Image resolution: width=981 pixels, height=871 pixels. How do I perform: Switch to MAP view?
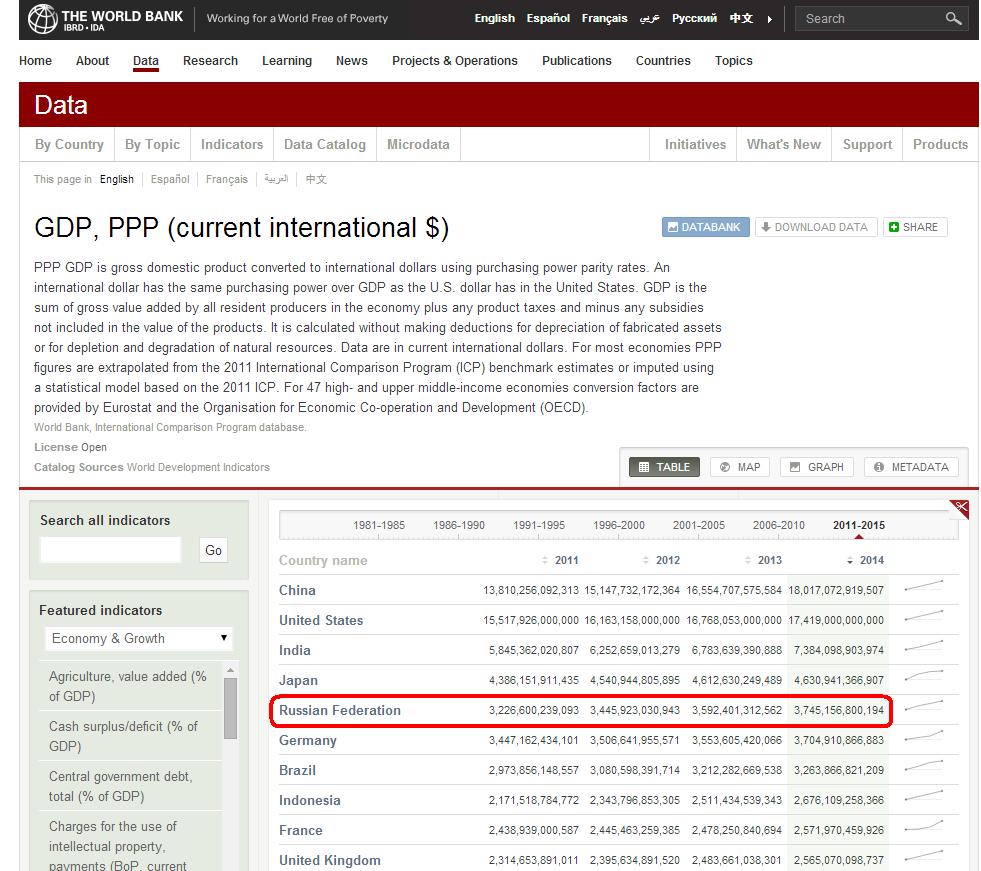click(740, 467)
